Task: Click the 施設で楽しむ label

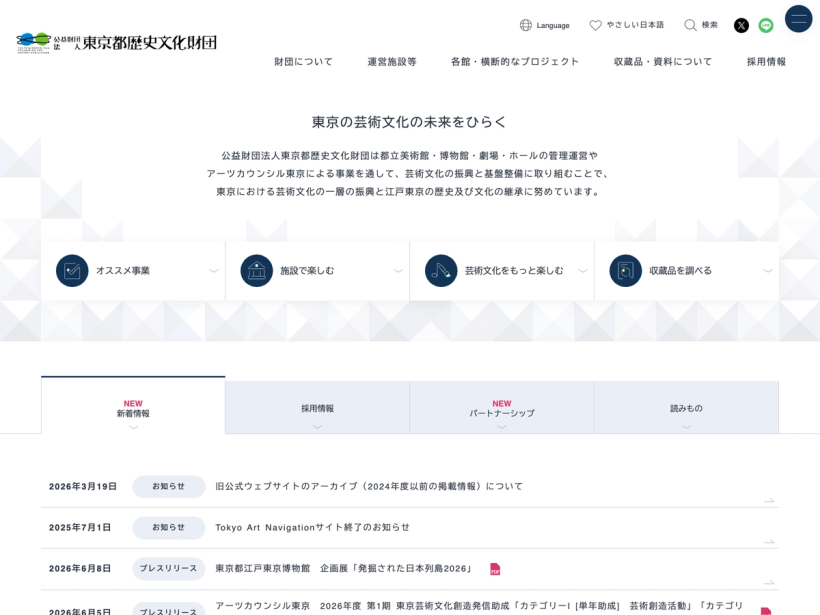Action: [x=307, y=270]
